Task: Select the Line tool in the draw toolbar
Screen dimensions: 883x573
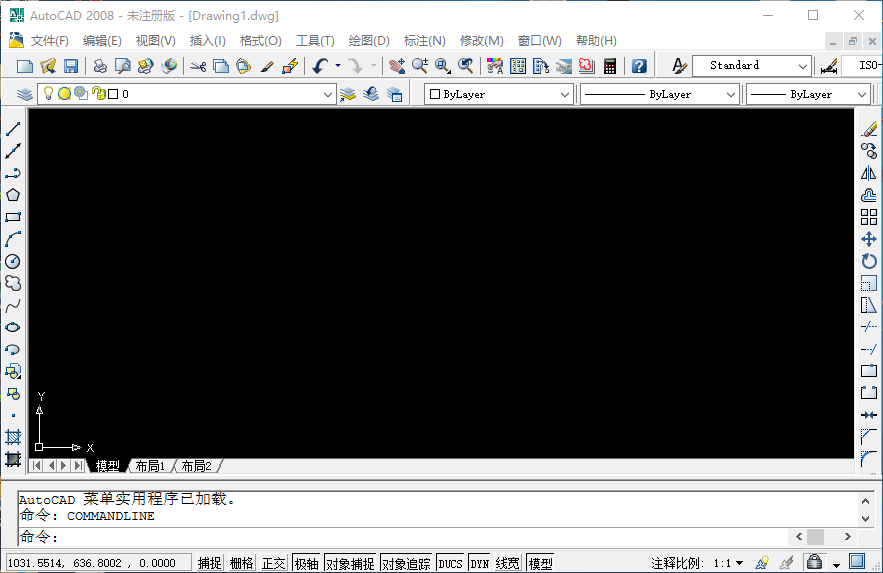Action: click(13, 129)
